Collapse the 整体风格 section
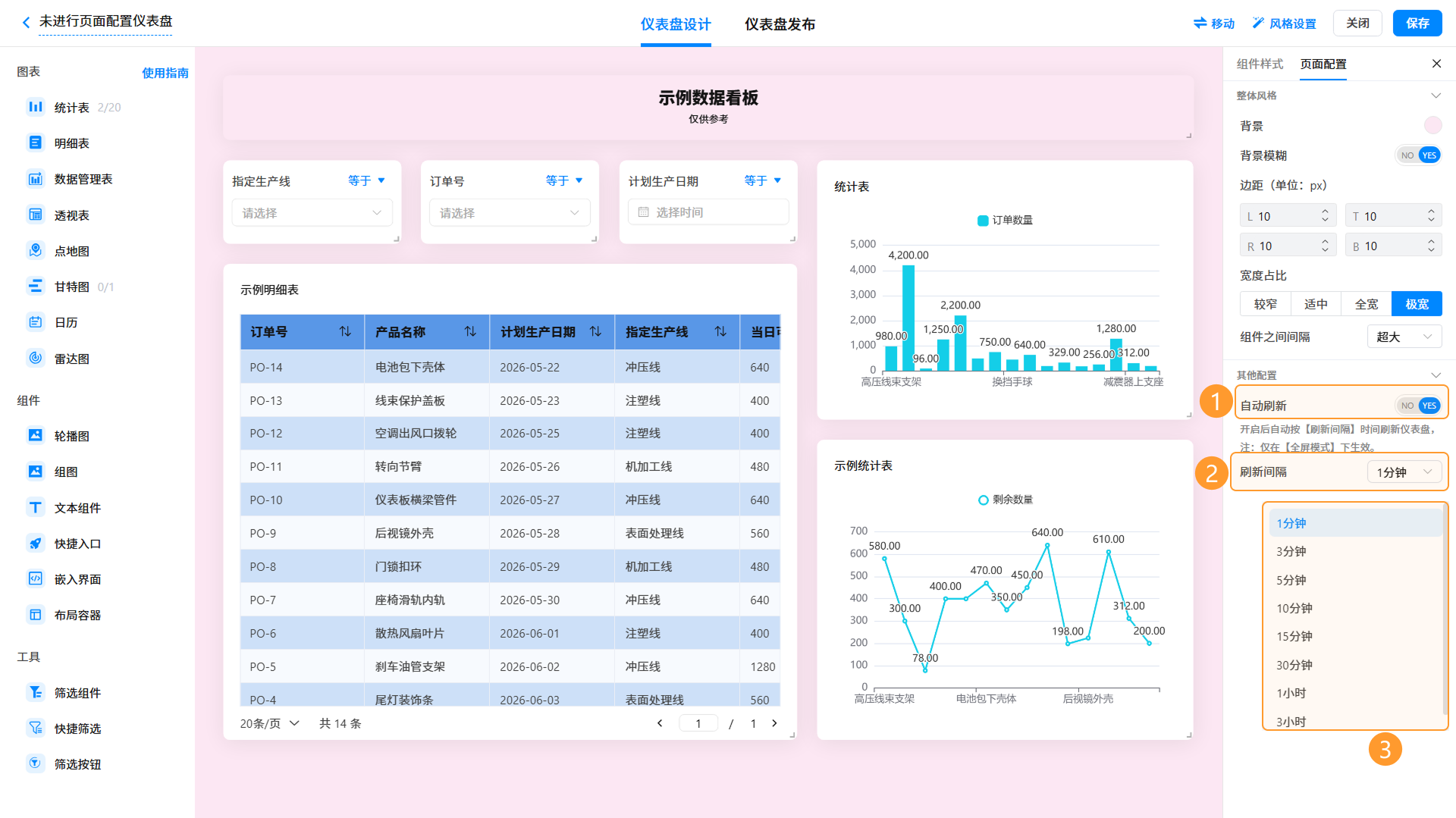This screenshot has width=1456, height=818. point(1436,96)
